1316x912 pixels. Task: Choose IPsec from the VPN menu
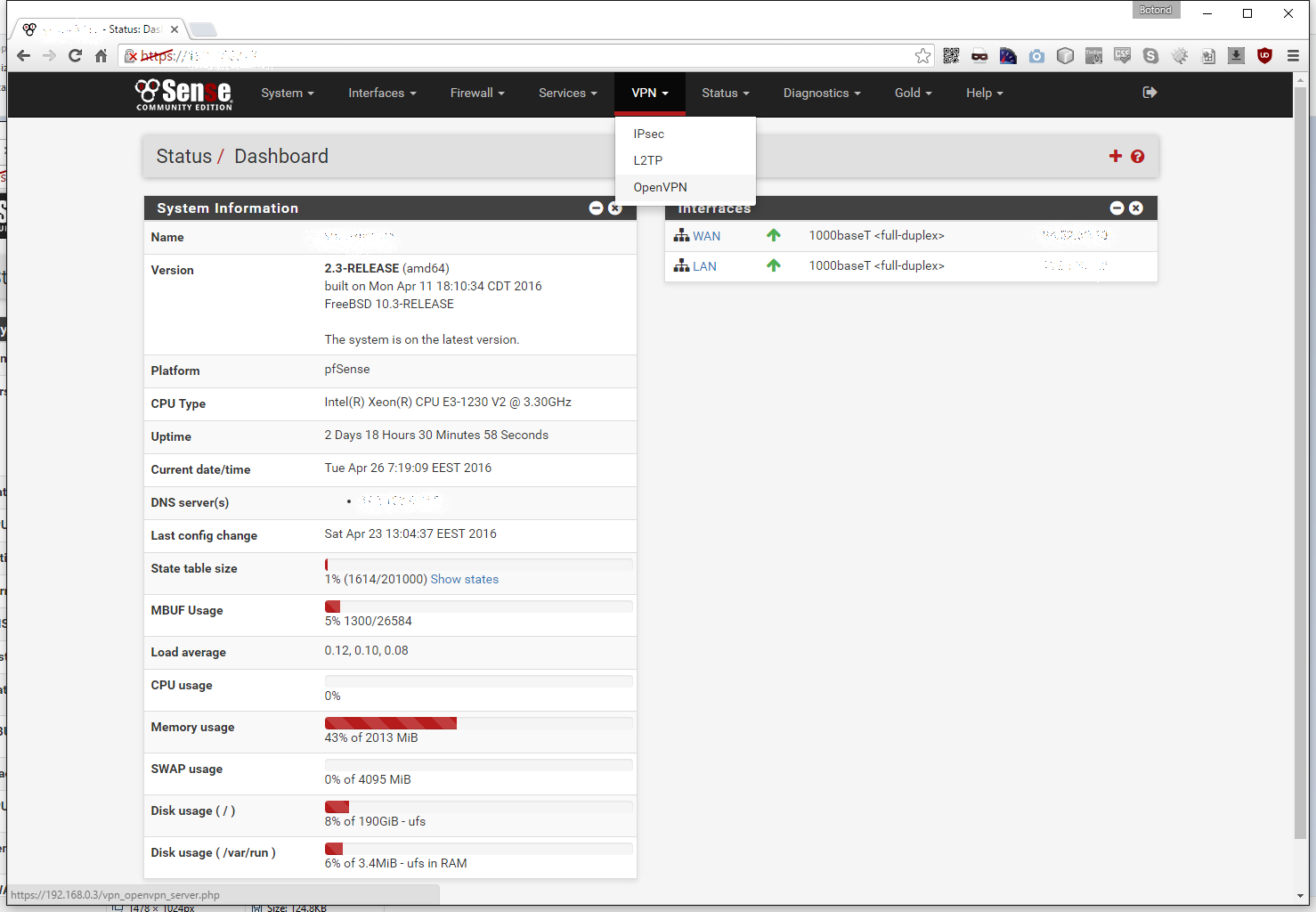[x=686, y=134]
